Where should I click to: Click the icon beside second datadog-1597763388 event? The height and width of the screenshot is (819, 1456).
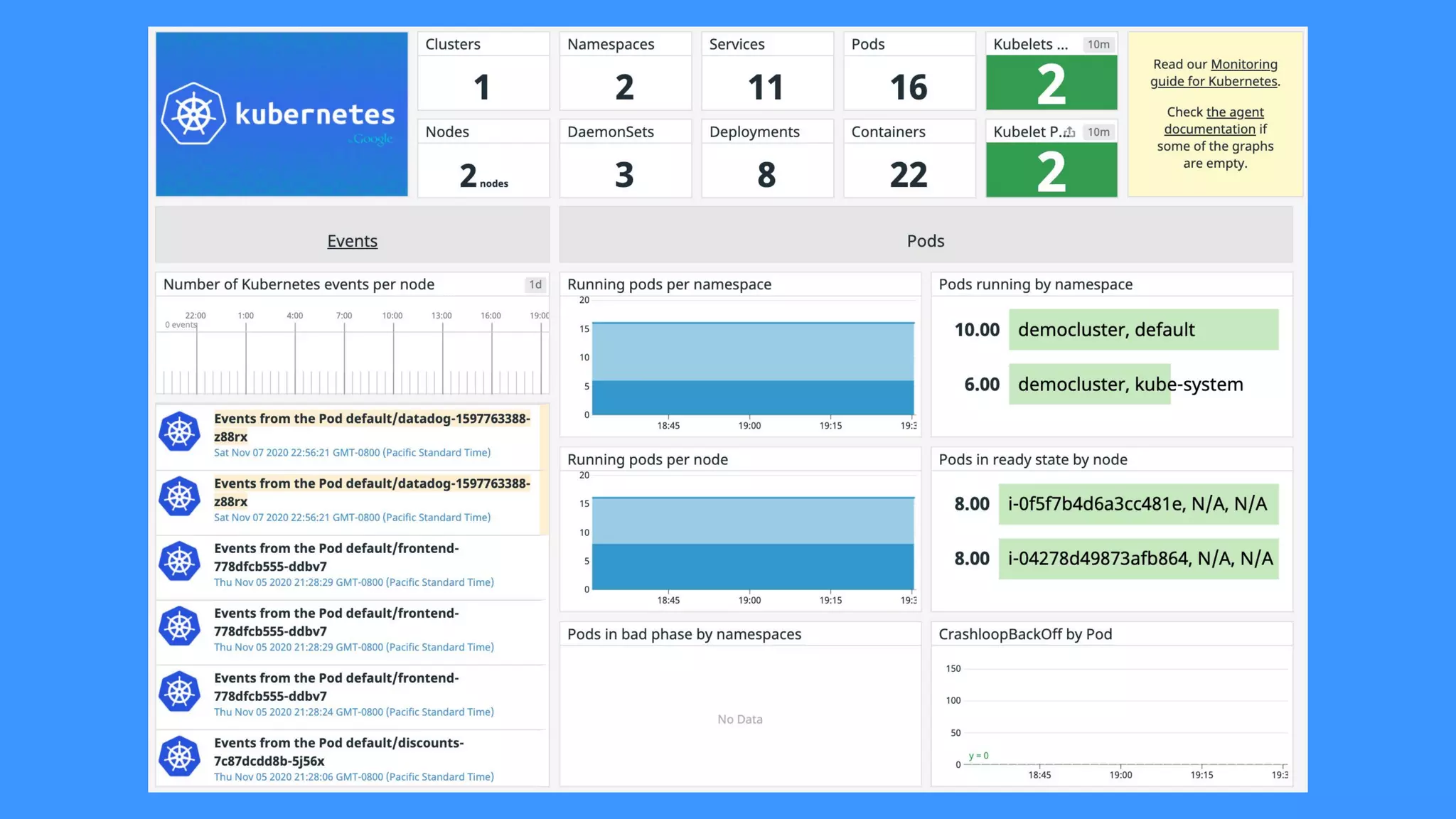click(180, 496)
